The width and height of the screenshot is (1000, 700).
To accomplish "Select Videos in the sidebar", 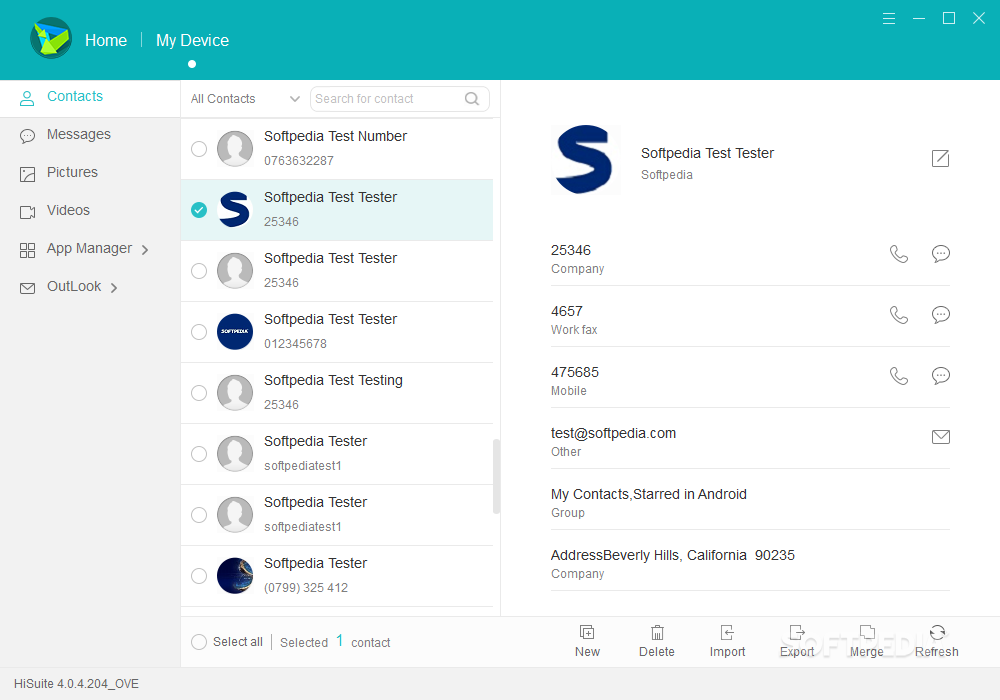I will pos(90,211).
